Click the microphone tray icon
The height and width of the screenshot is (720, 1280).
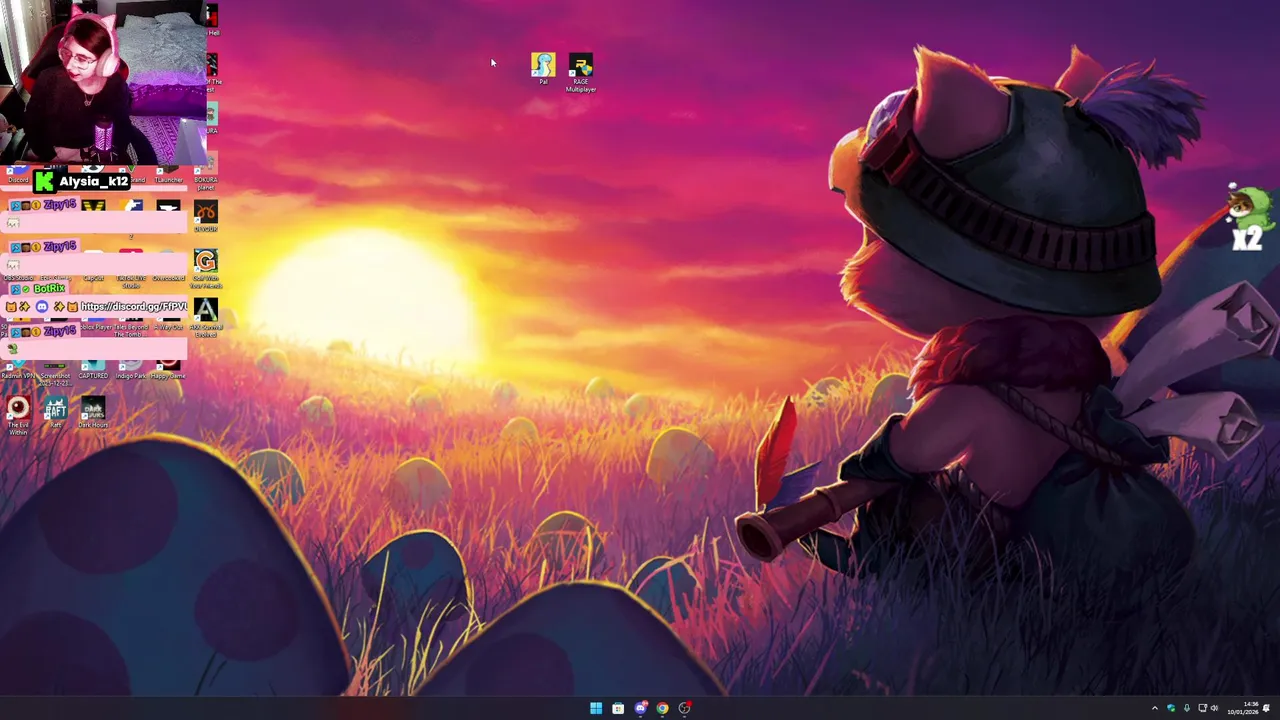coord(1187,708)
